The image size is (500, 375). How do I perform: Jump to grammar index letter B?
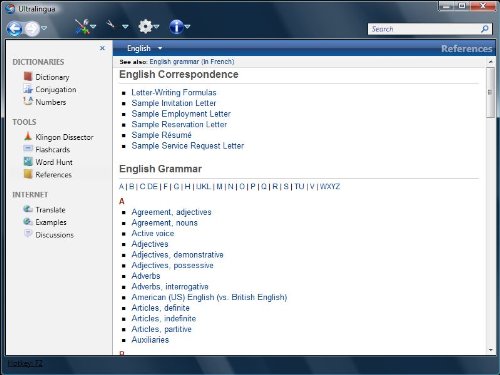coord(132,186)
